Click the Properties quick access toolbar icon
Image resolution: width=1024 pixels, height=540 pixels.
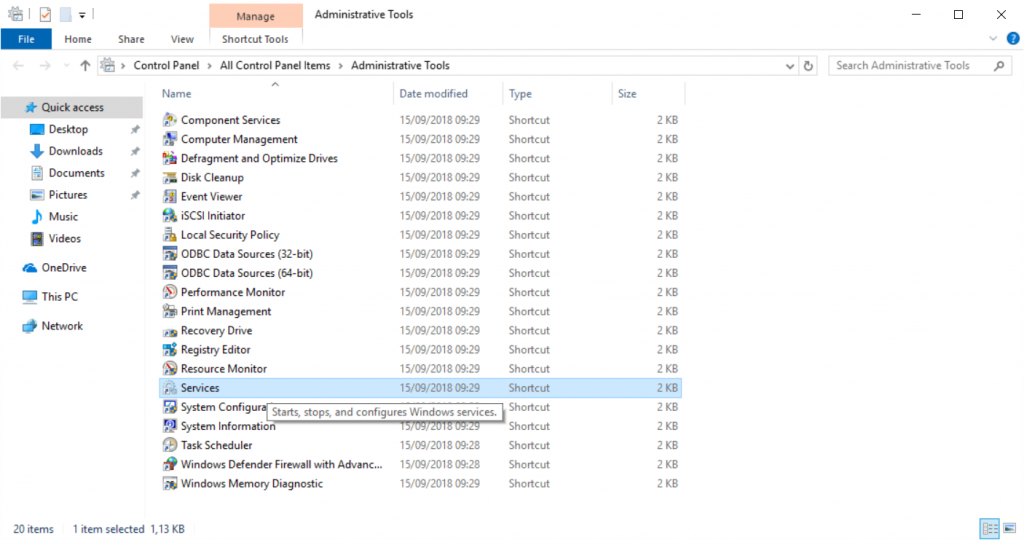(x=45, y=14)
